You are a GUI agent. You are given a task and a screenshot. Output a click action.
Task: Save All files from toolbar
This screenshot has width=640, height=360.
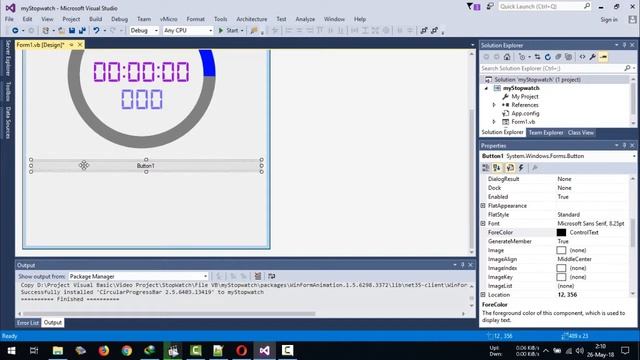(x=82, y=31)
